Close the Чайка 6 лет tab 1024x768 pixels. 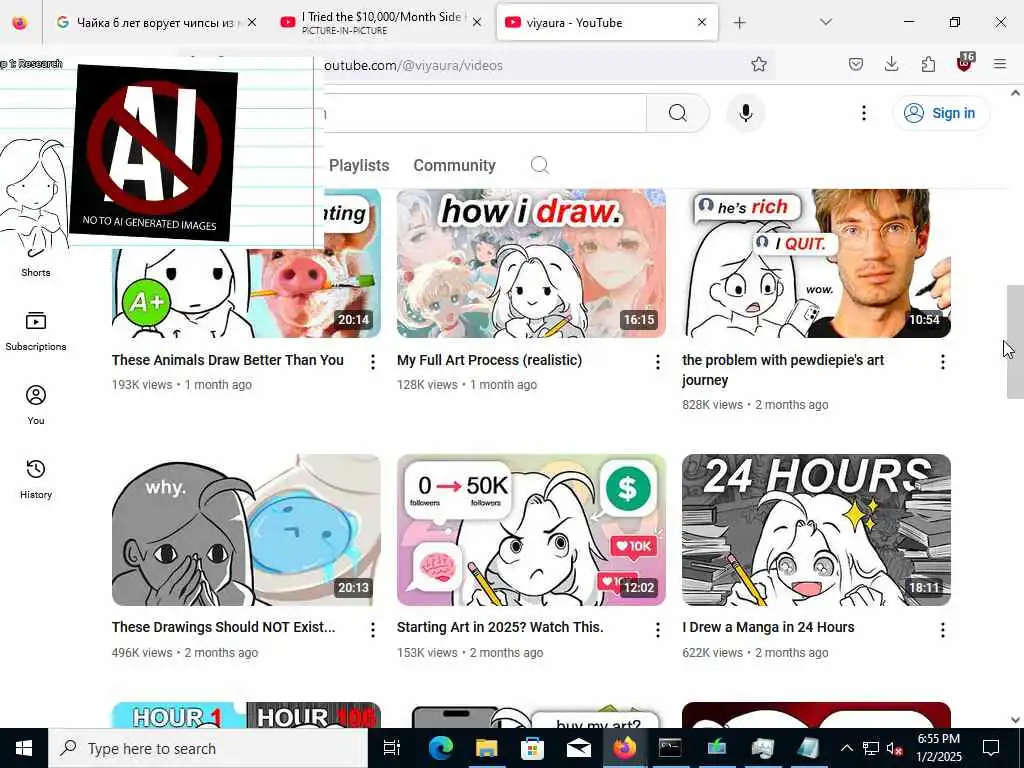(251, 22)
